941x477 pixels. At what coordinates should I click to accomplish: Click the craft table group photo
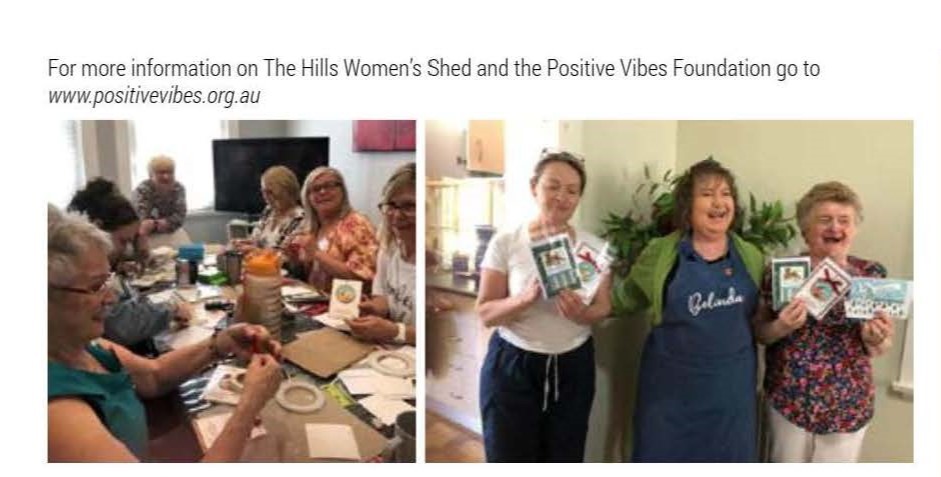pos(232,291)
